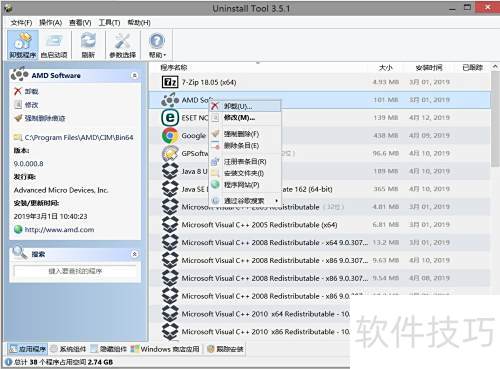Open the 文件(F) menu
500x369 pixels.
[x=21, y=23]
